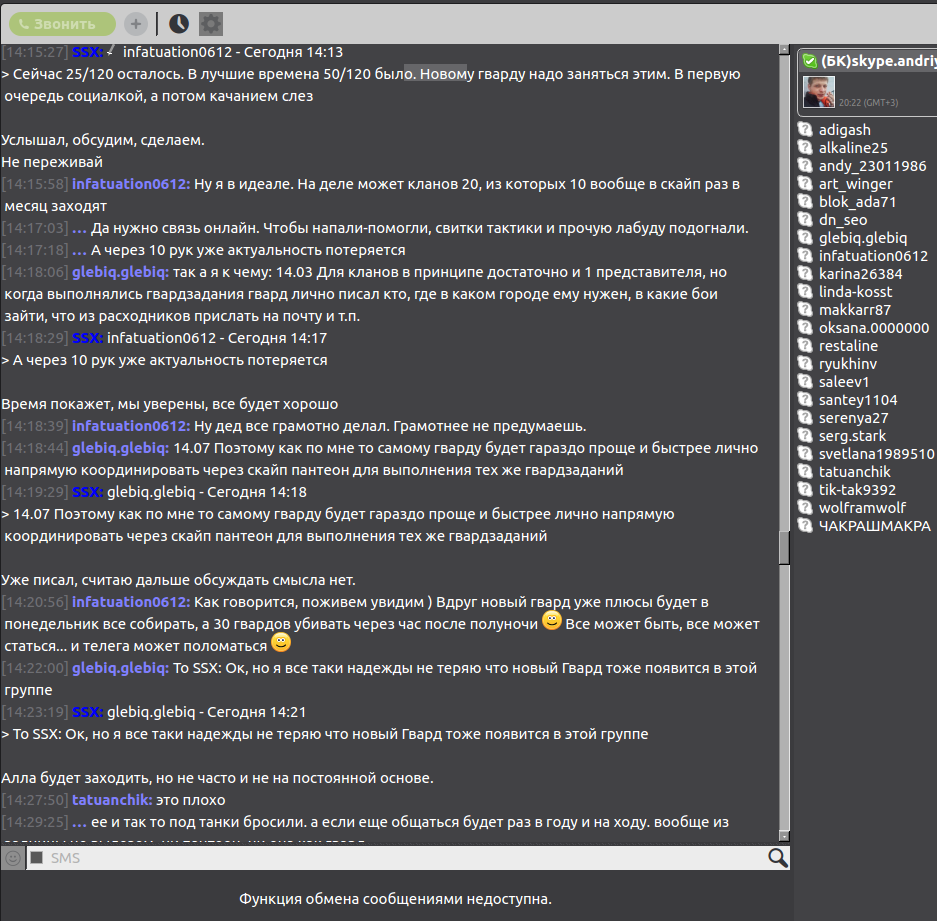Click status icon next to santey1104
The width and height of the screenshot is (937, 921).
(x=806, y=399)
